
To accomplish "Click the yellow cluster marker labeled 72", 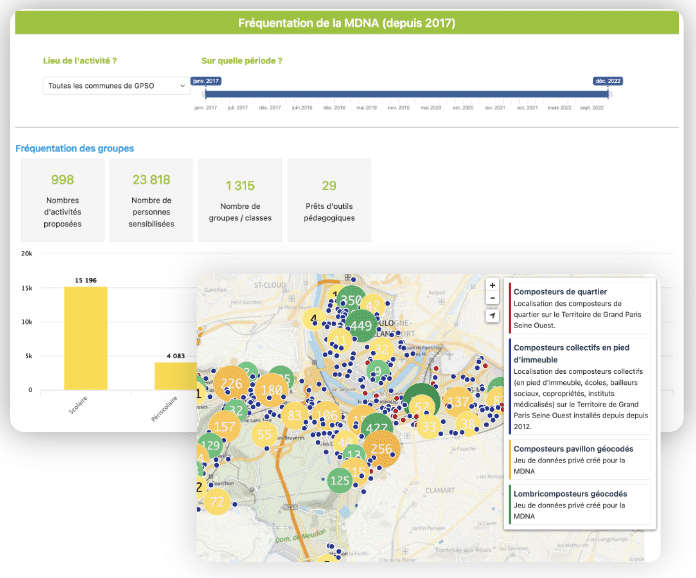I will (x=217, y=500).
